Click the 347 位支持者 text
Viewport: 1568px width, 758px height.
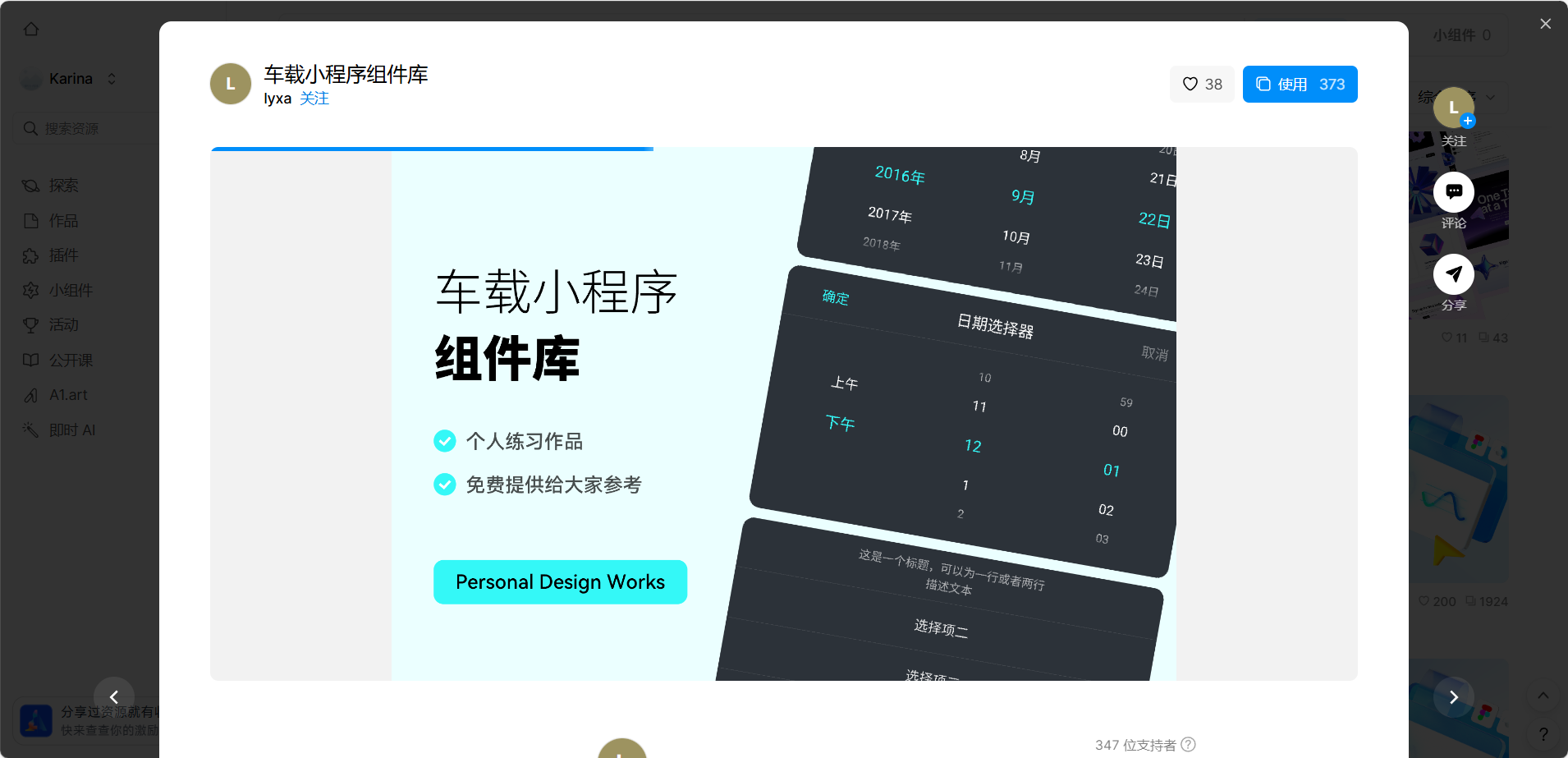[x=1135, y=745]
